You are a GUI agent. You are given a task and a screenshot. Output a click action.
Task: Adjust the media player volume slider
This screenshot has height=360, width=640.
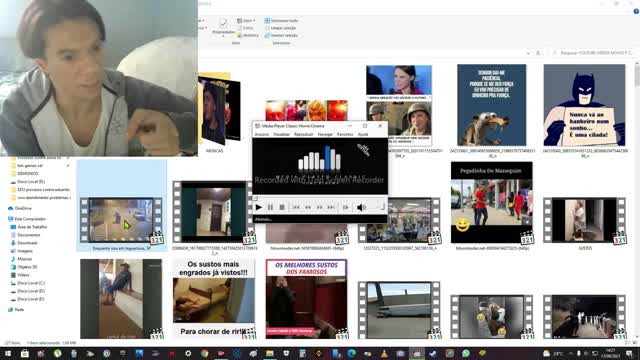(x=378, y=207)
